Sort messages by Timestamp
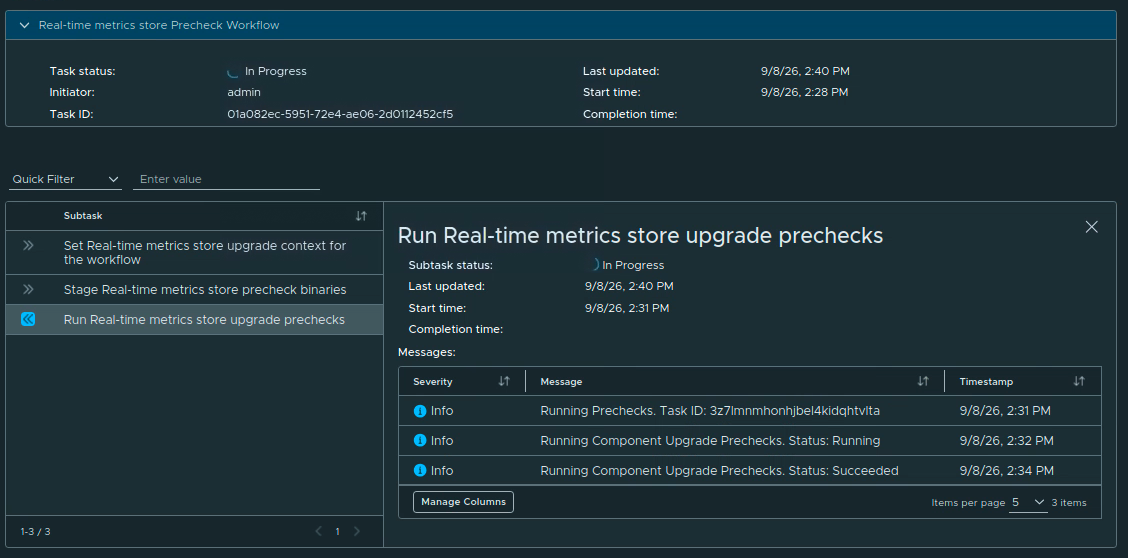This screenshot has width=1128, height=558. pyautogui.click(x=1079, y=381)
